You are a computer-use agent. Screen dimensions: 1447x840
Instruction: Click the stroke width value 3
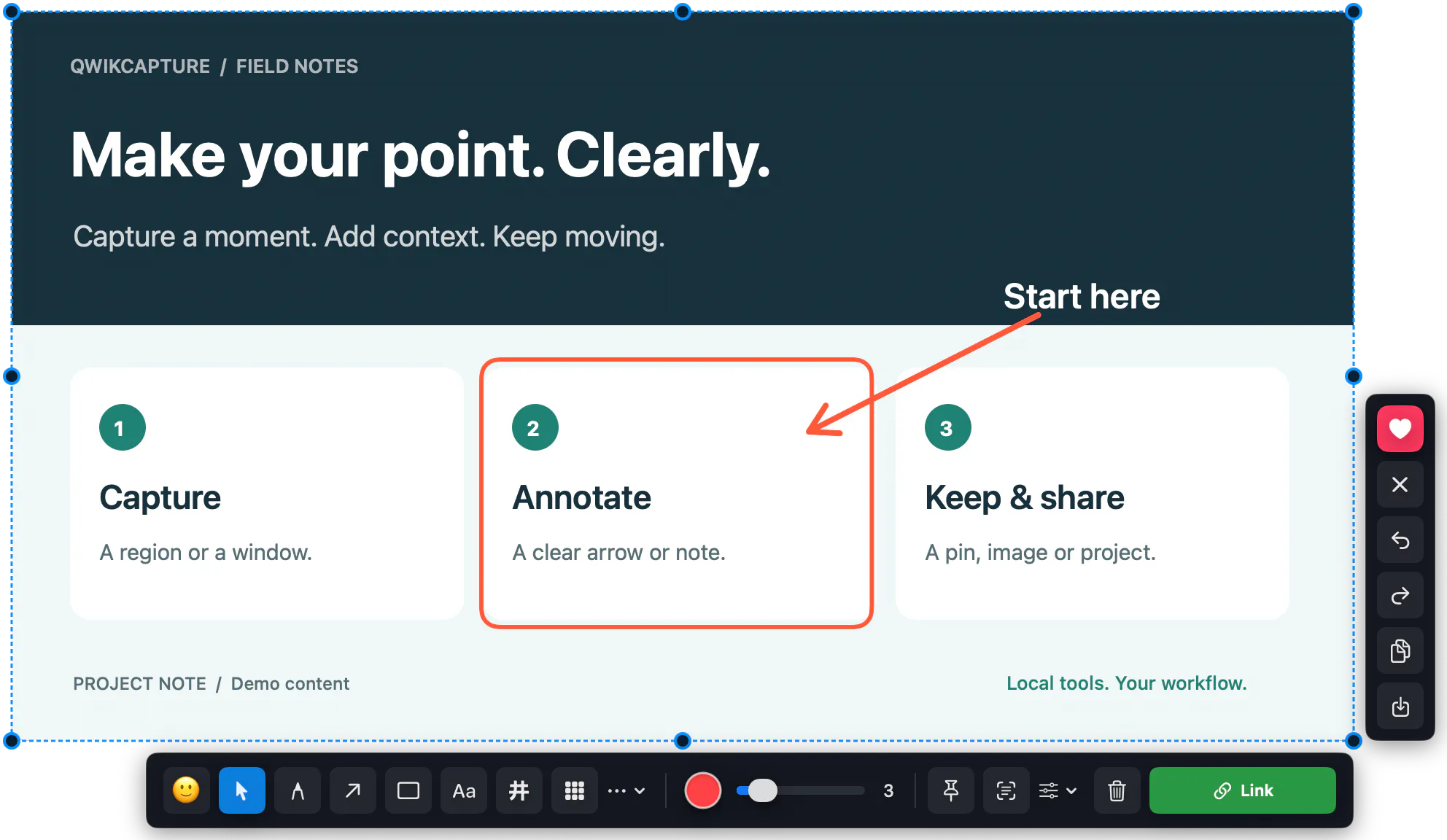[888, 790]
